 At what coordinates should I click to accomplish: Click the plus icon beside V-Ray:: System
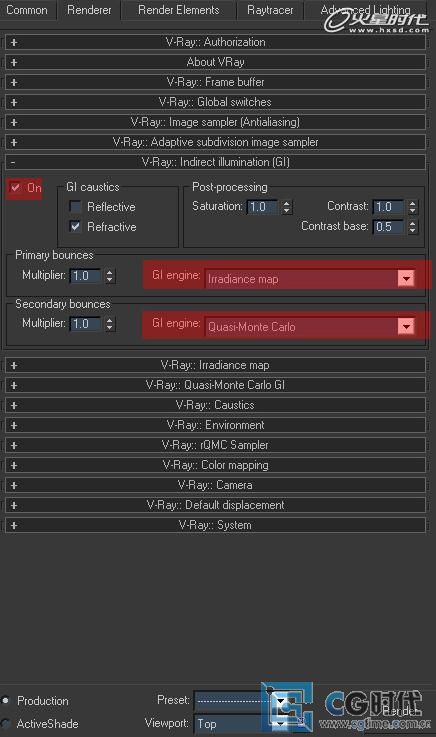click(14, 525)
